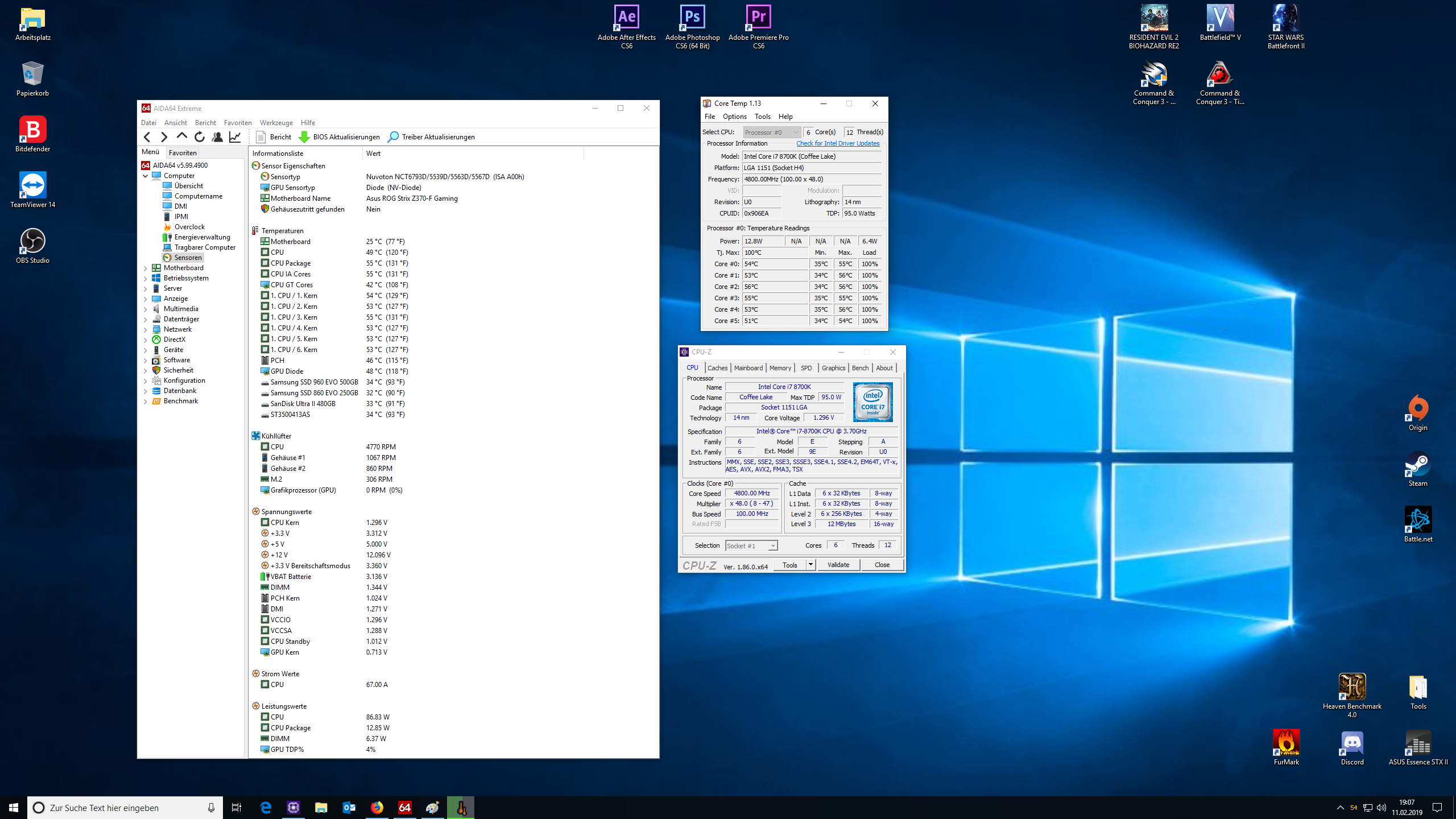This screenshot has width=1456, height=819.
Task: Open the FurMark desktop icon
Action: point(1286,747)
